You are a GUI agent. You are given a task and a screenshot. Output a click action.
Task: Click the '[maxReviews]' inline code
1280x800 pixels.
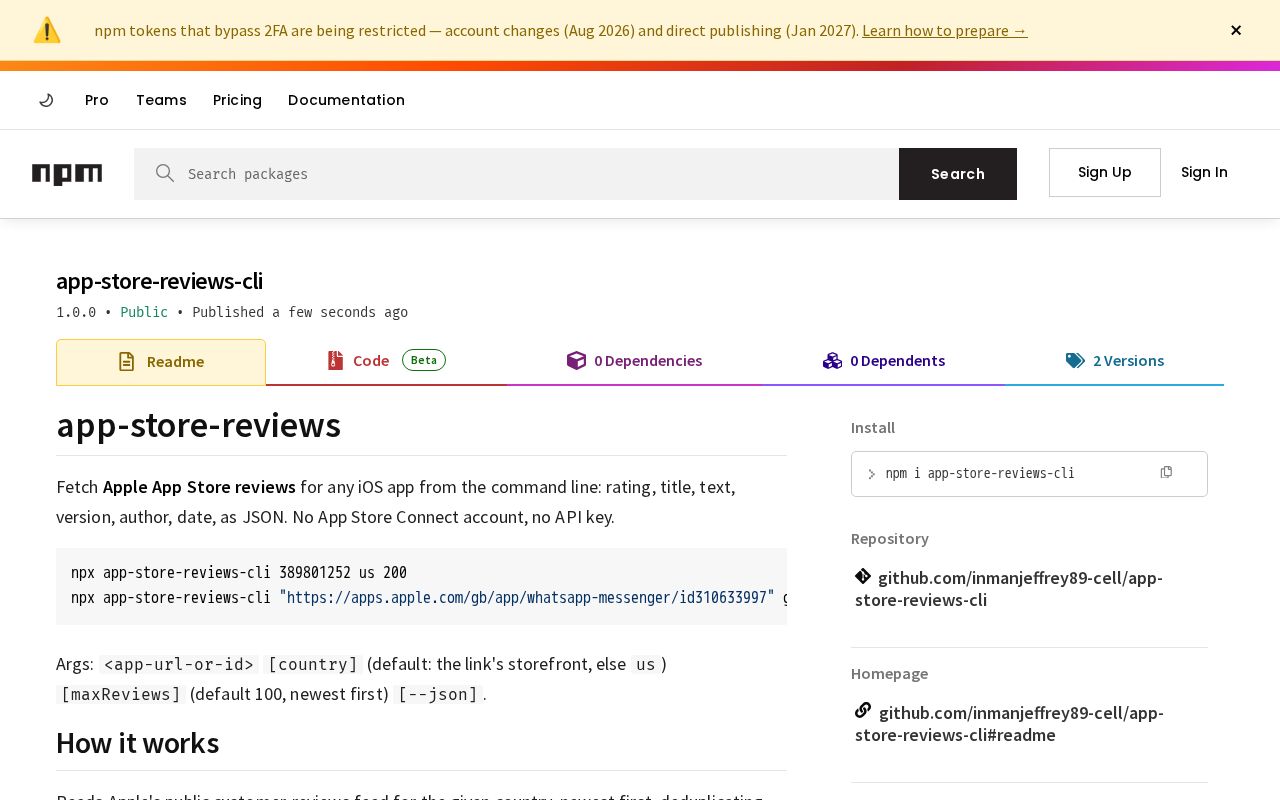click(121, 694)
